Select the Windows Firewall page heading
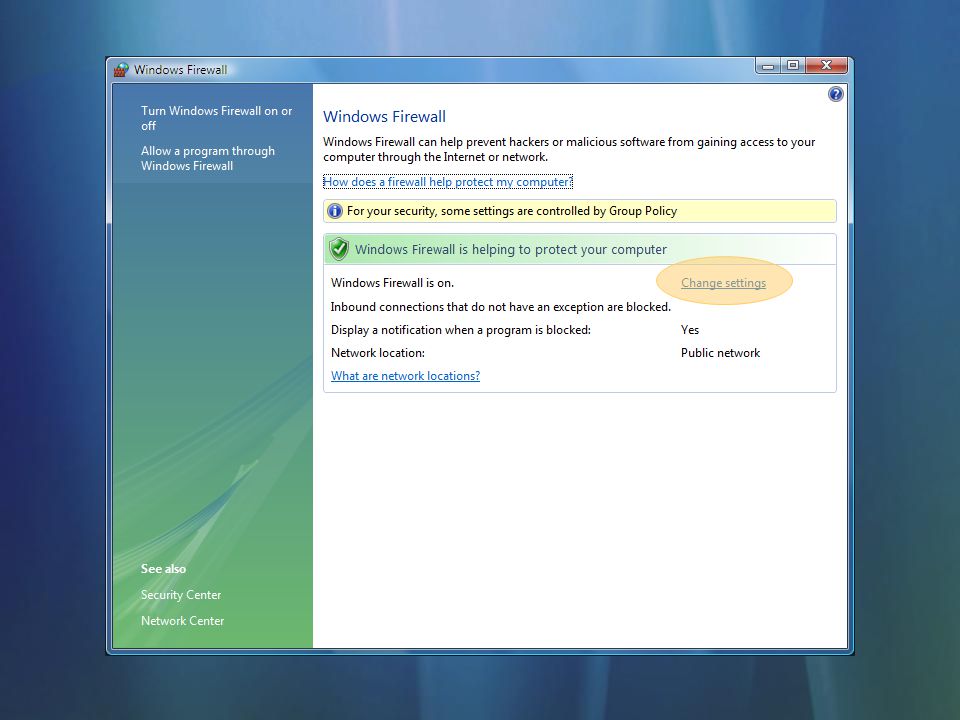Screen dimensions: 960x720 (384, 116)
